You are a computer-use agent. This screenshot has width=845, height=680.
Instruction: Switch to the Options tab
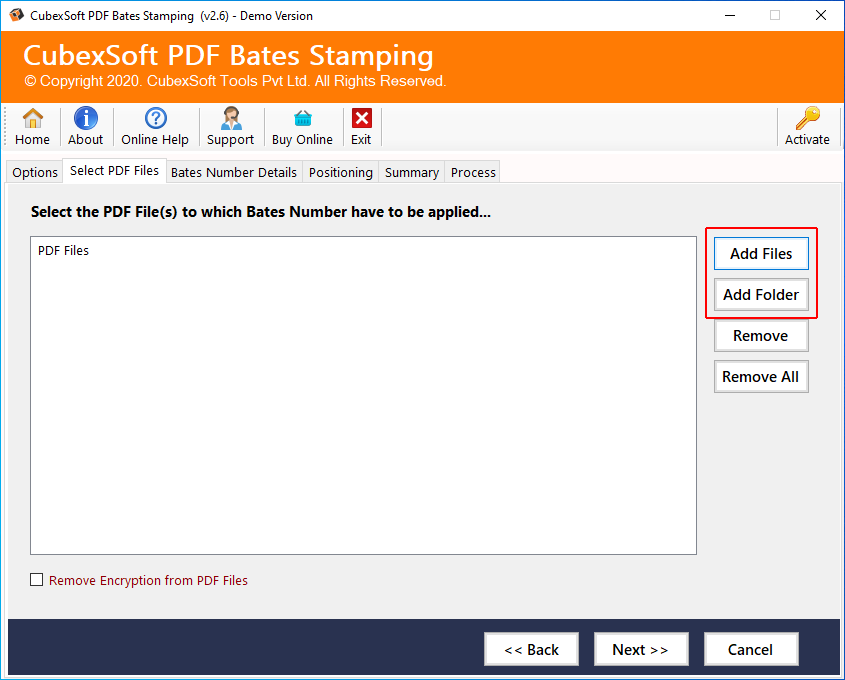coord(35,172)
